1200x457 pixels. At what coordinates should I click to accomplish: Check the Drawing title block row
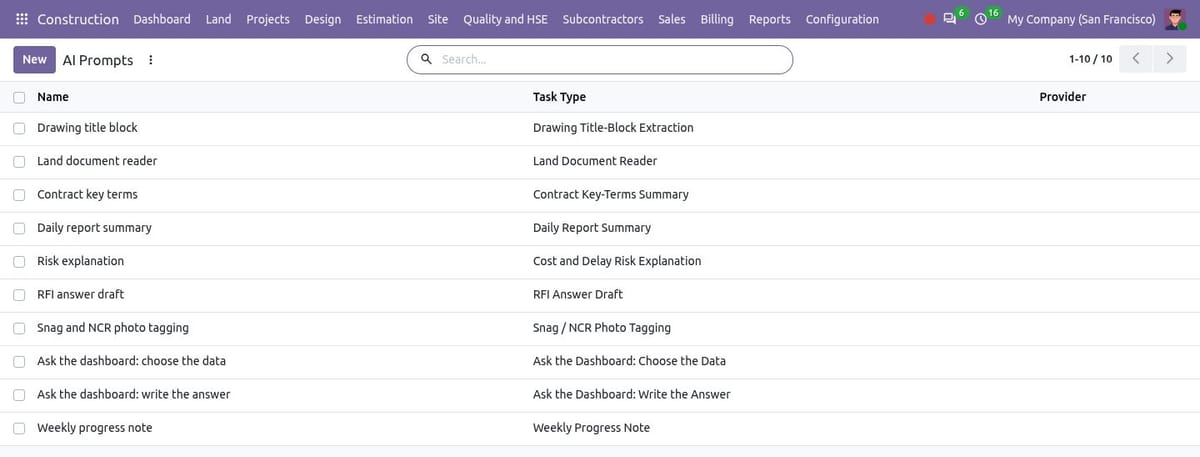(20, 128)
